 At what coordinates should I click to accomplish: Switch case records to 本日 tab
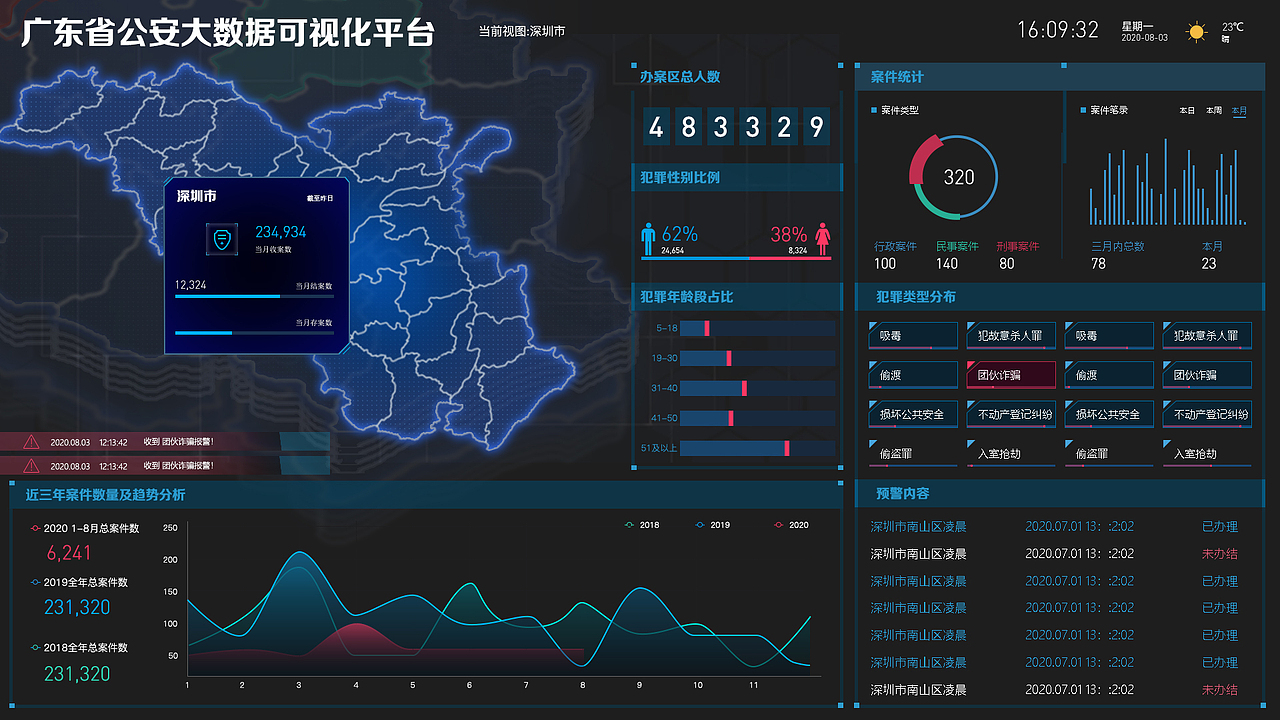coord(1187,110)
